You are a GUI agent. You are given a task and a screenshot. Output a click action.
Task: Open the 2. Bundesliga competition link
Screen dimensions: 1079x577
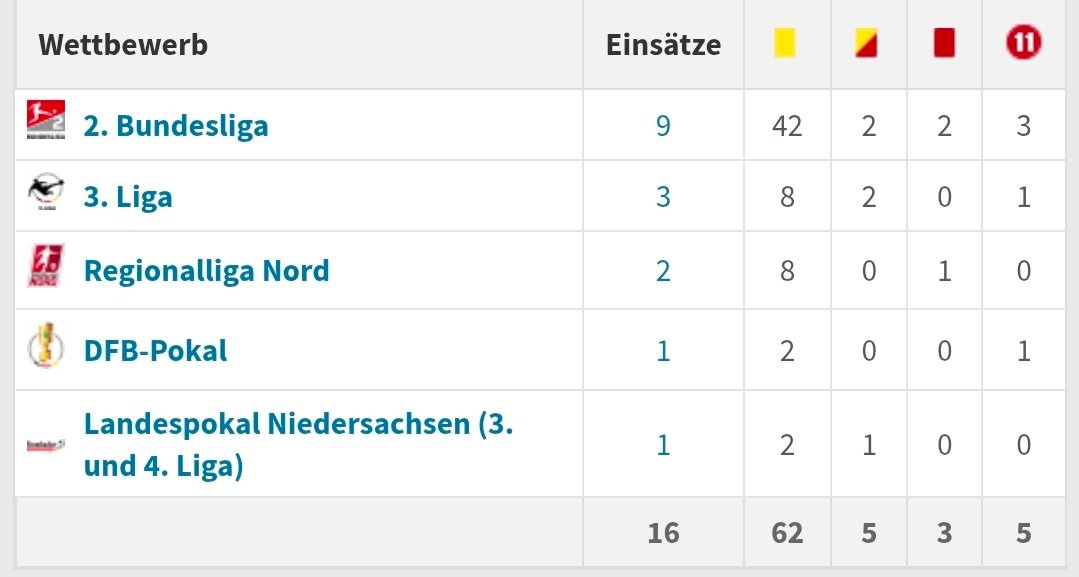176,126
